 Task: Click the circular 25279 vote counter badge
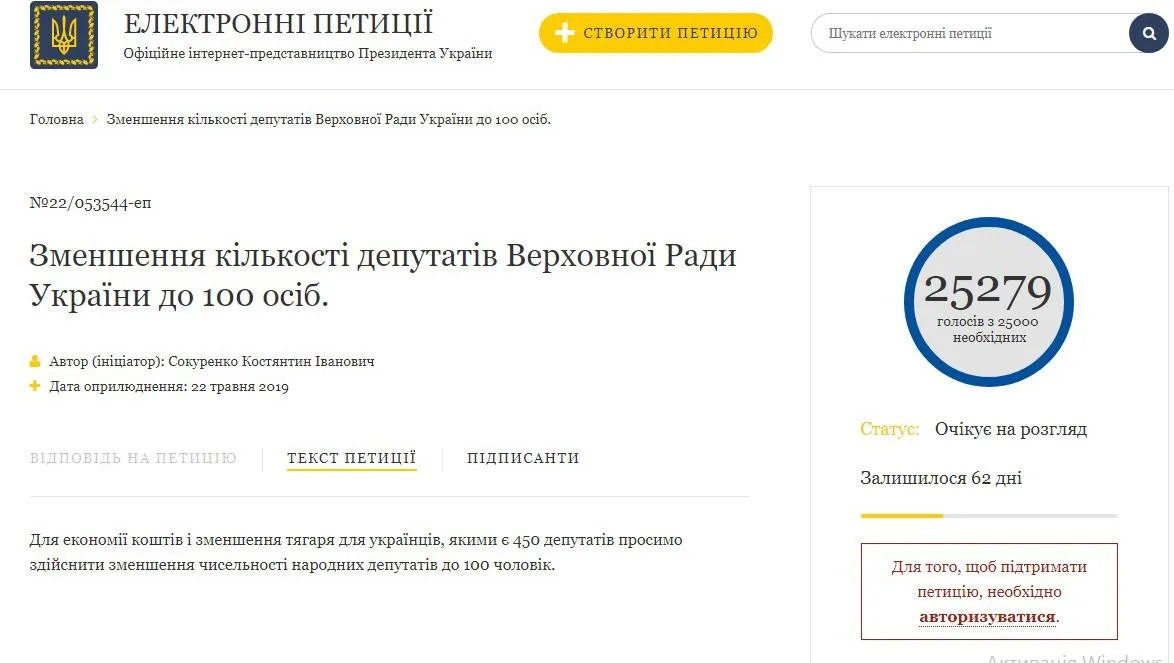(988, 302)
